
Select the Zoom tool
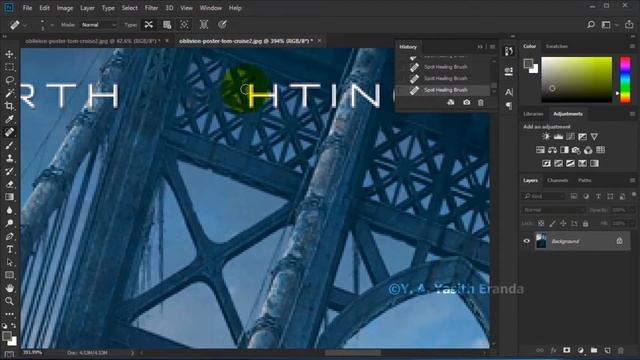coord(9,301)
